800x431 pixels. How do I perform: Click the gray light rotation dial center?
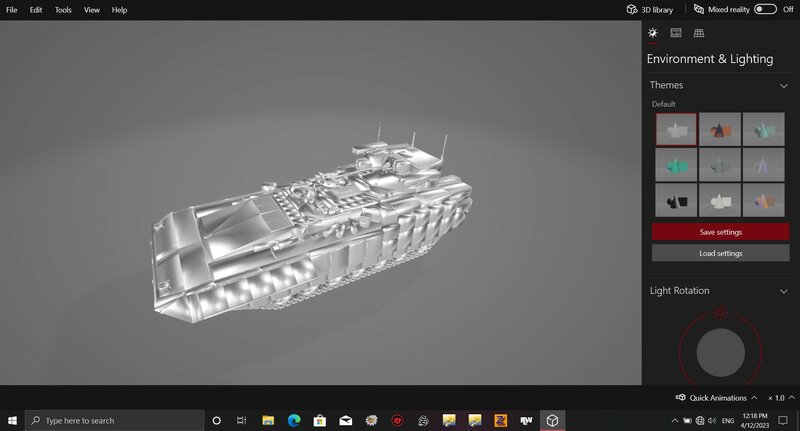point(720,352)
